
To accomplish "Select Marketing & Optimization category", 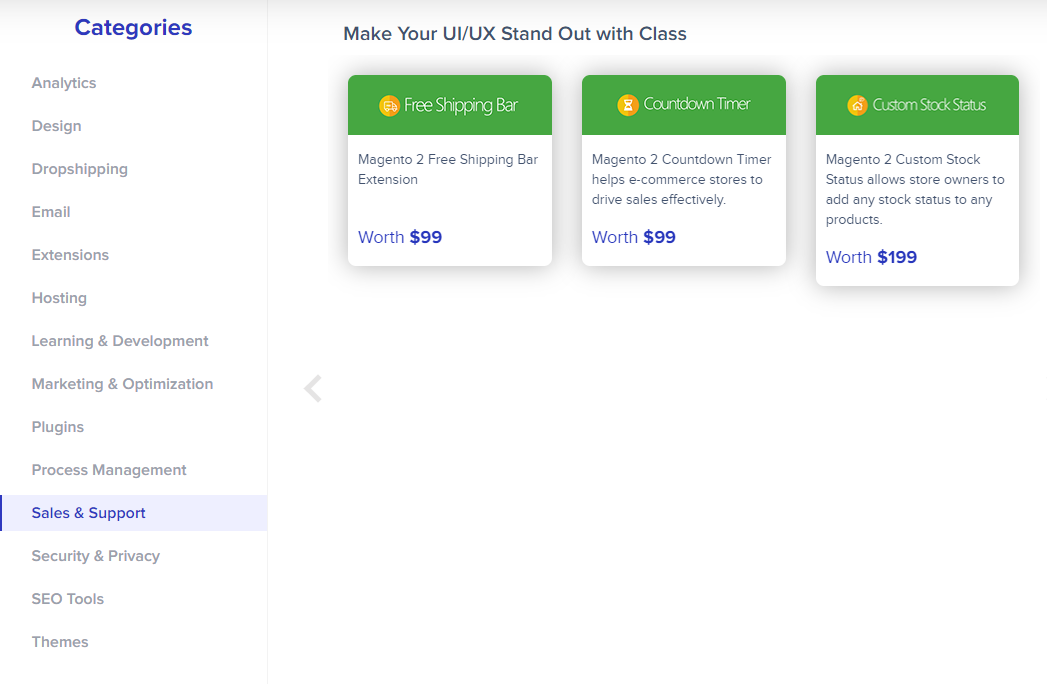I will (x=122, y=384).
